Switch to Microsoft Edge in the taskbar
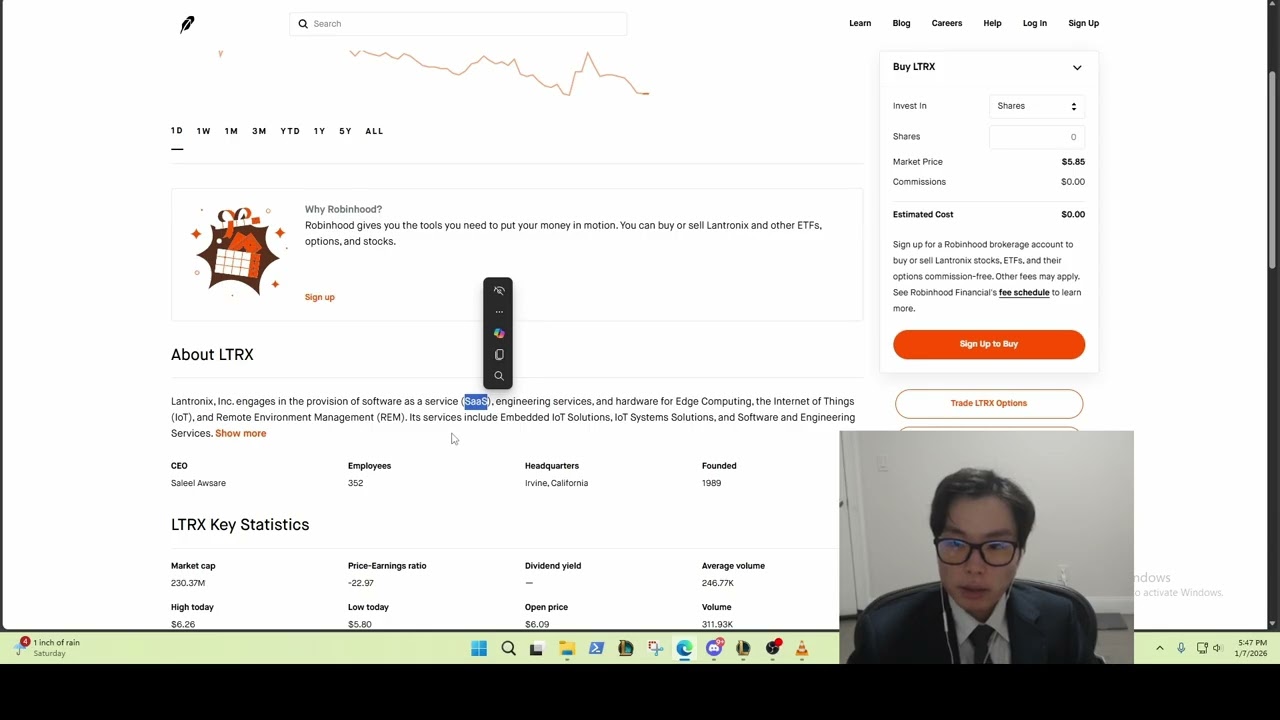1280x720 pixels. pyautogui.click(x=684, y=649)
